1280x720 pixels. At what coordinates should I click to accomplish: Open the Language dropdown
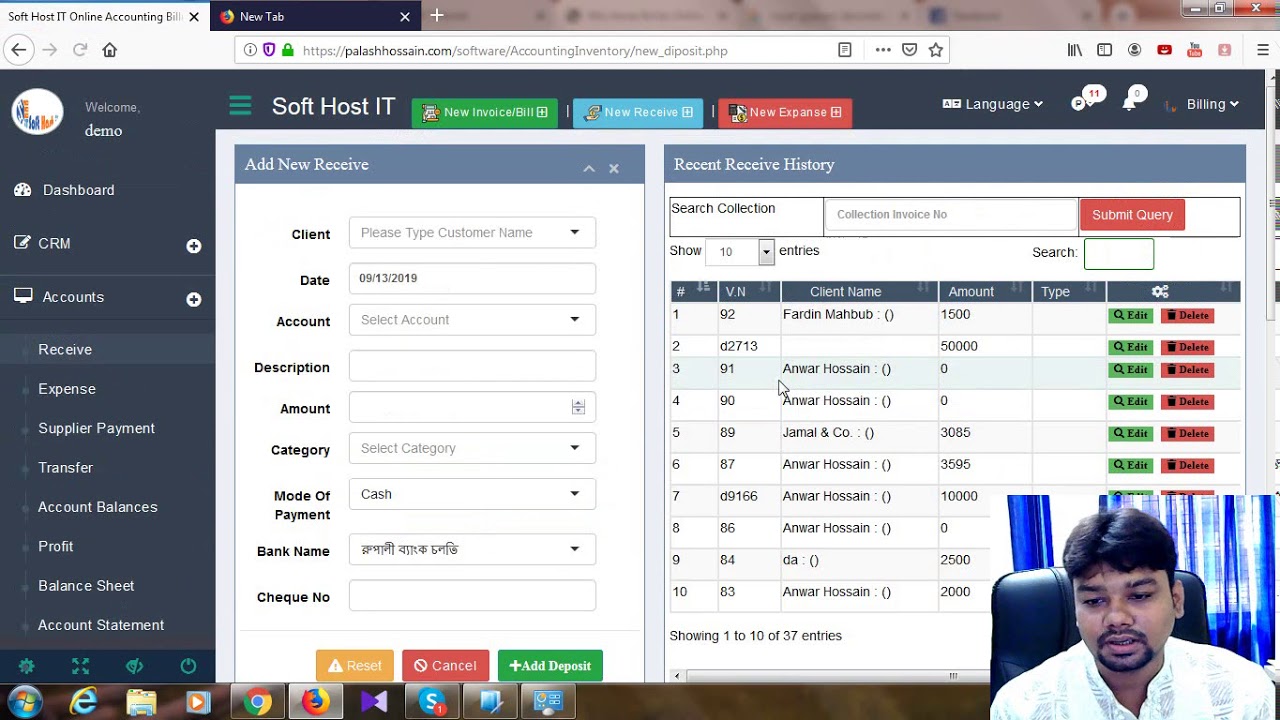(x=993, y=104)
